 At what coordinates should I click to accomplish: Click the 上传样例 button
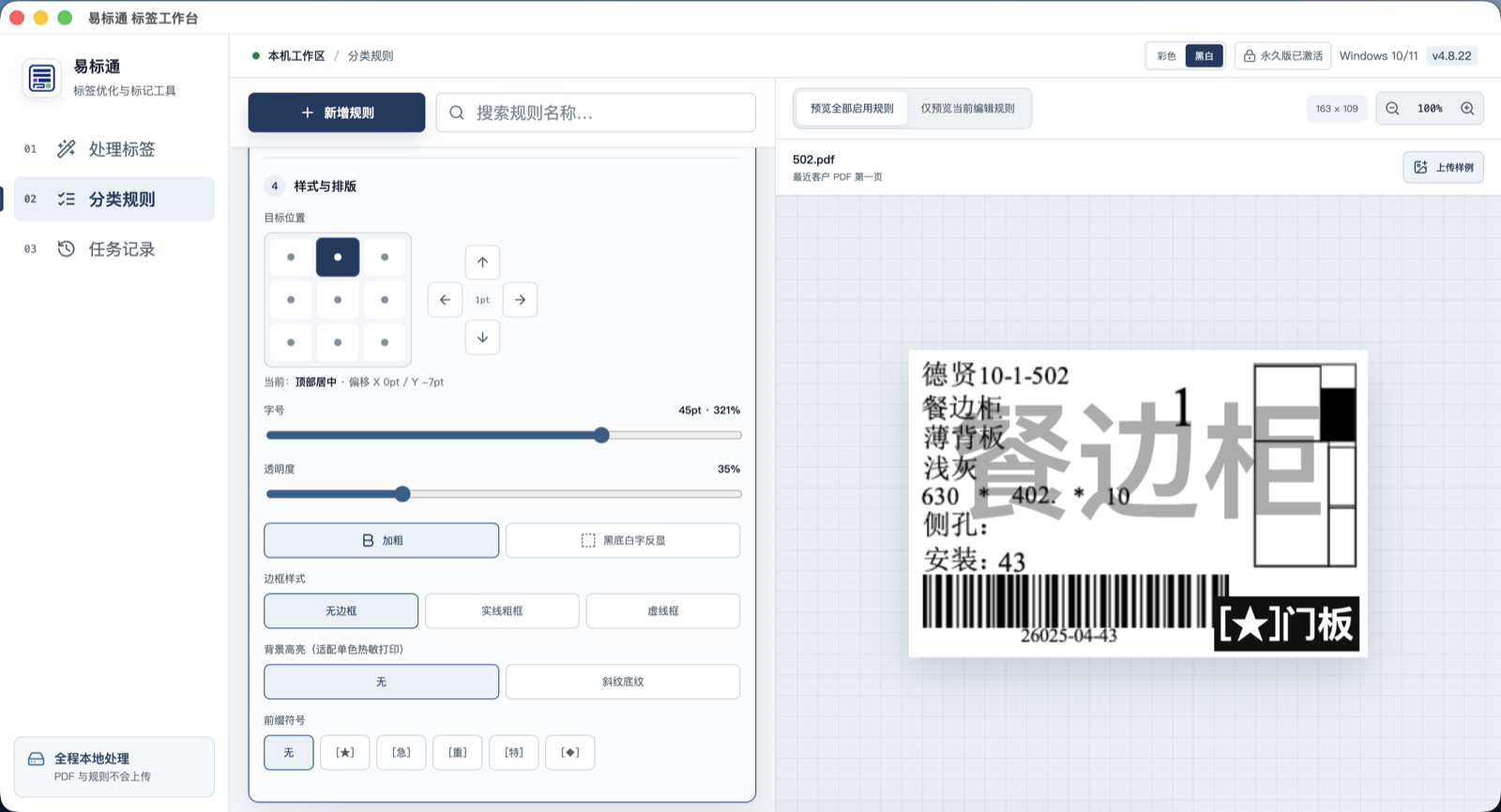click(1444, 167)
